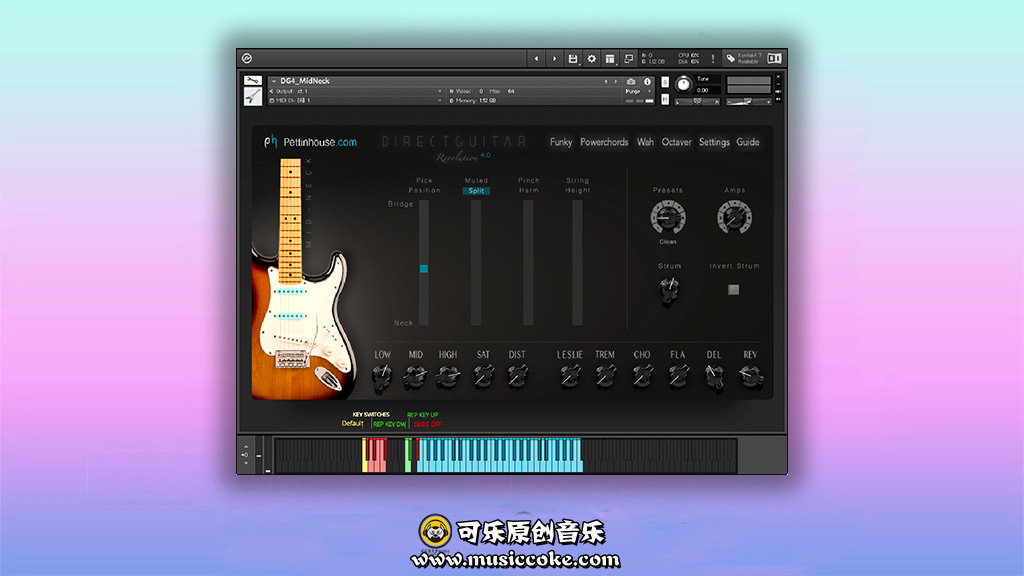The height and width of the screenshot is (576, 1024).
Task: Switch to the Octaver tab
Action: point(677,142)
